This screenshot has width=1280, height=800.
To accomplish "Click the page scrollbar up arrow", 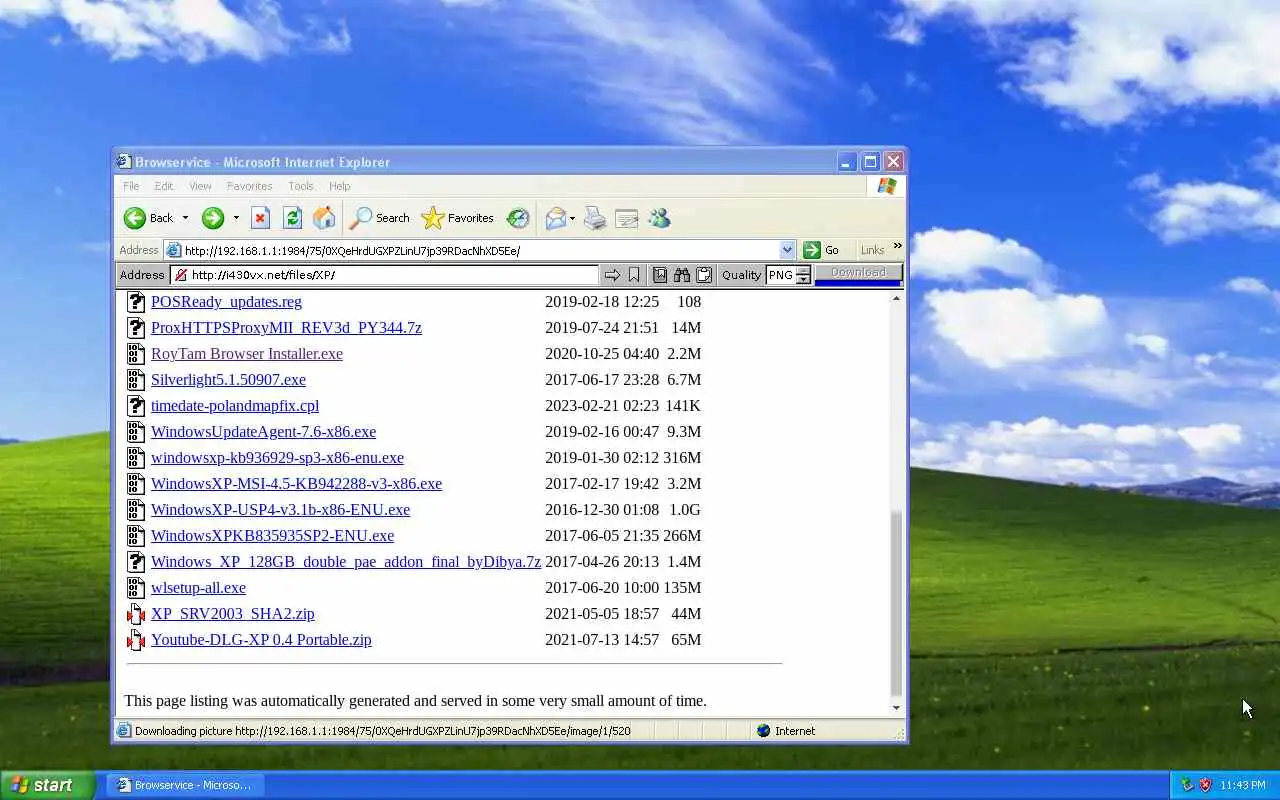I will pyautogui.click(x=896, y=298).
